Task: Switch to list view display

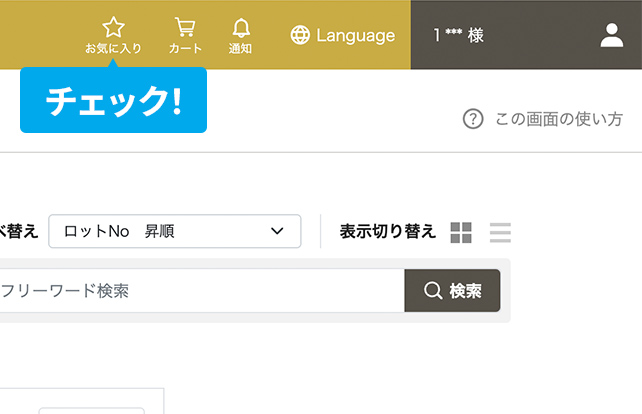Action: tap(500, 233)
